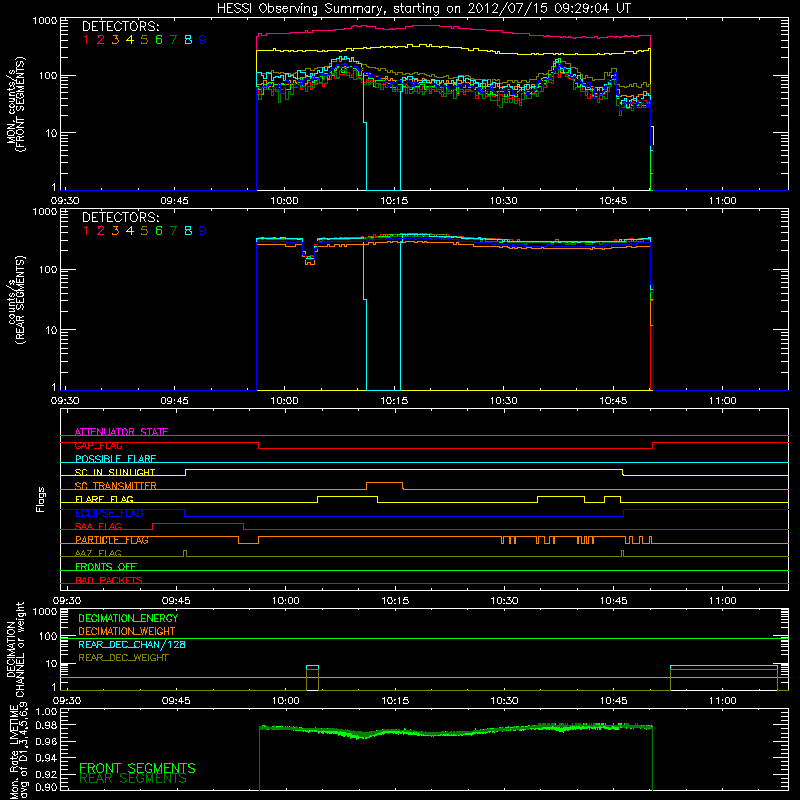Click the 09:45 tick label under the decimation panel
800x800 pixels.
(x=176, y=701)
